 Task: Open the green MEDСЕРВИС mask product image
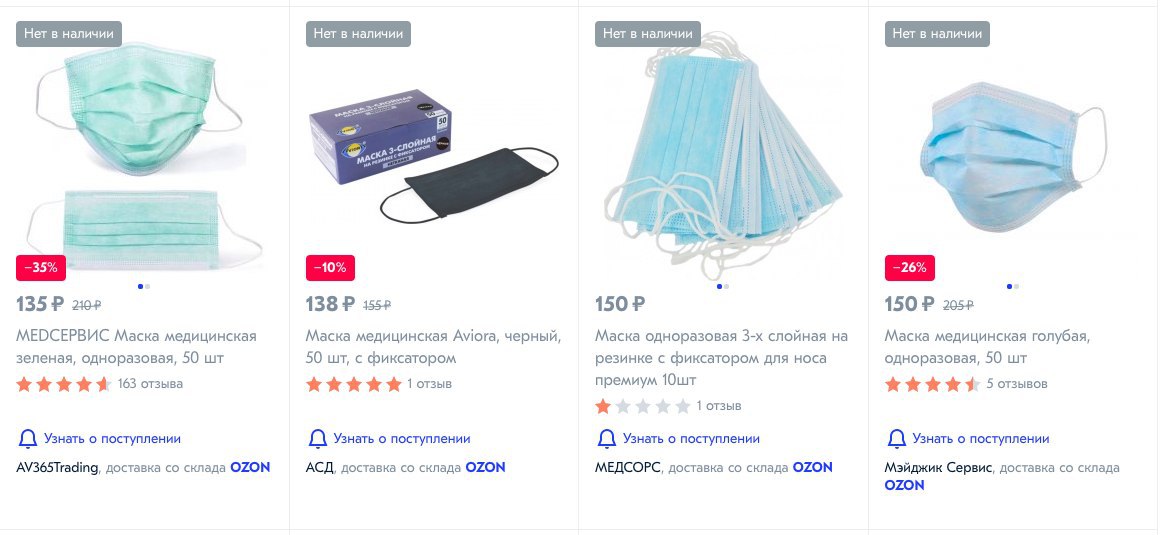coord(144,155)
